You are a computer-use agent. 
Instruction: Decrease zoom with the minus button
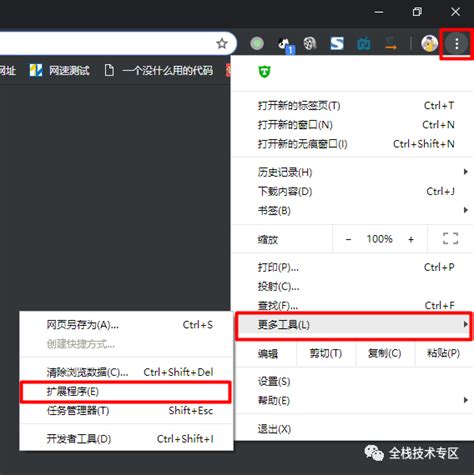[348, 239]
